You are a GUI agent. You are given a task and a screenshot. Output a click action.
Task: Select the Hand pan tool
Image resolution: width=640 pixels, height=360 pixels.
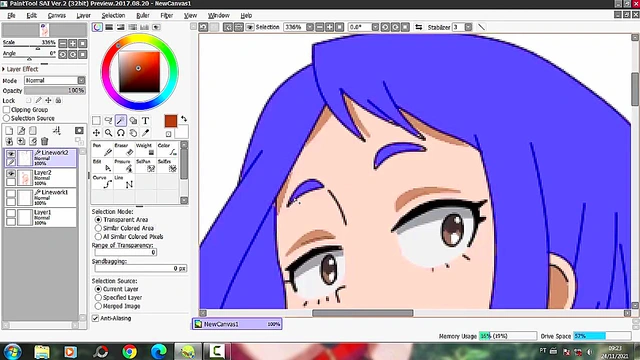(x=133, y=133)
